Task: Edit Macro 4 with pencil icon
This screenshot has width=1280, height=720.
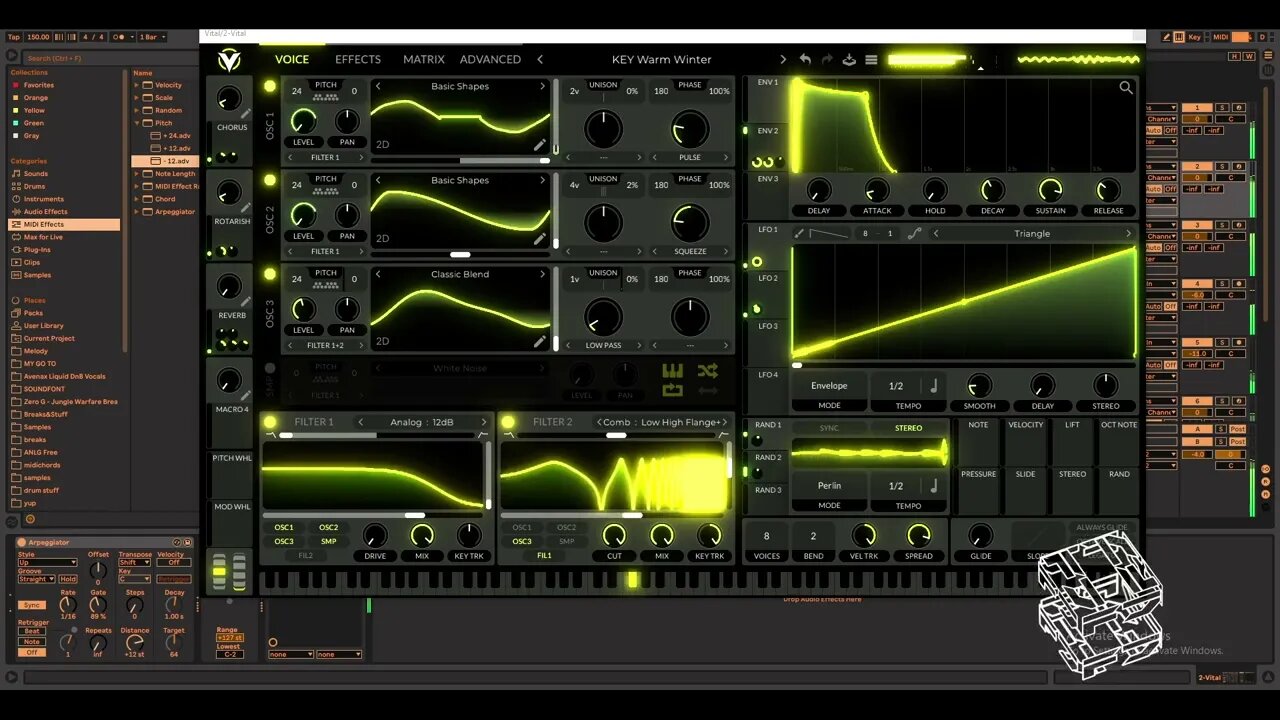Action: click(x=246, y=396)
